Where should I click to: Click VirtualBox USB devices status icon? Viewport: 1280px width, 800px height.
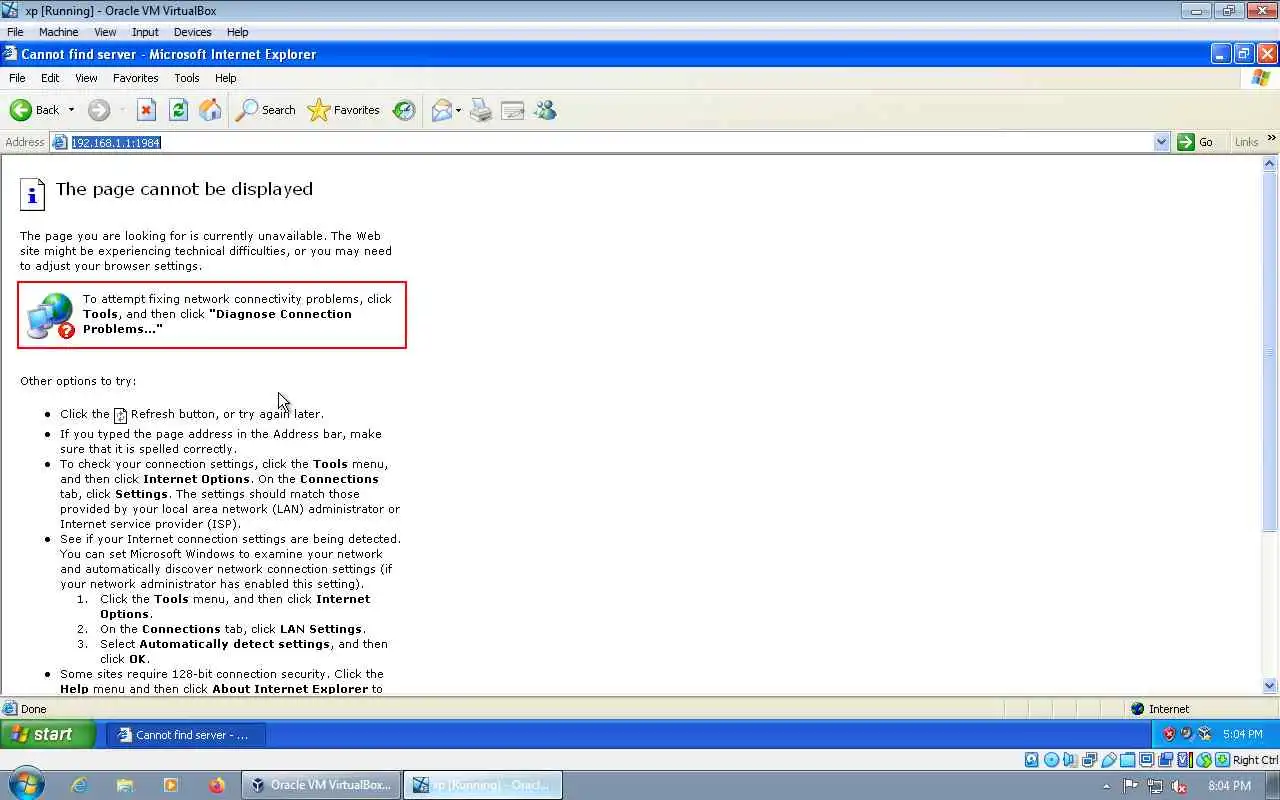[1109, 760]
